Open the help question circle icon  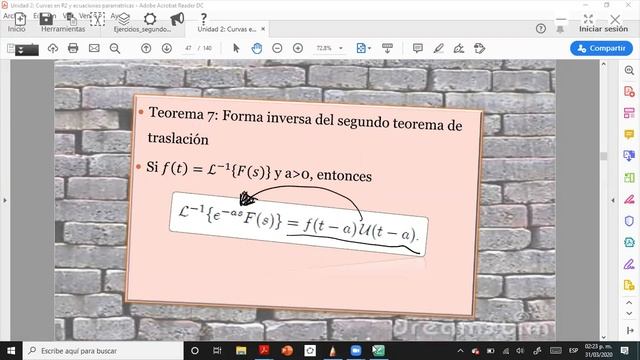541,29
